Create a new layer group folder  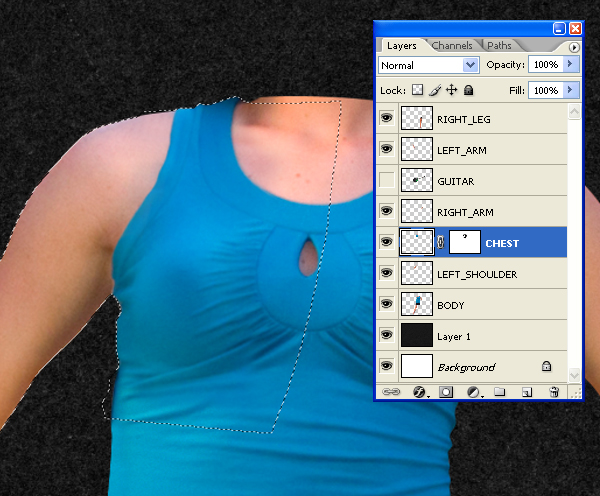(499, 392)
